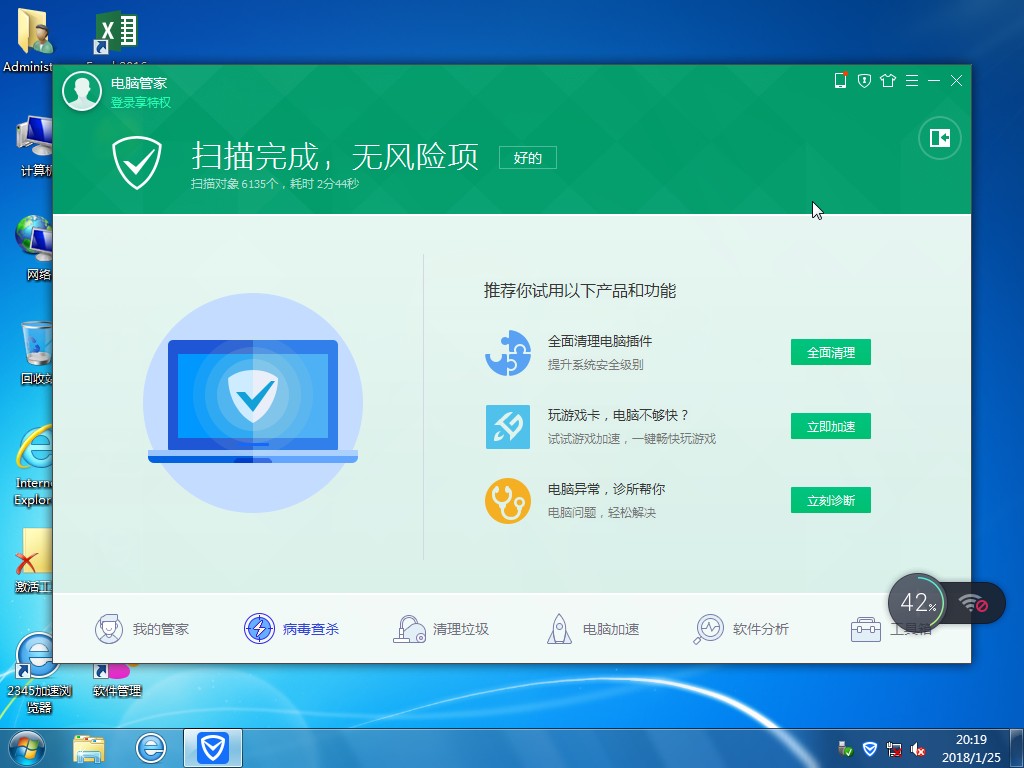
Task: Open the 计算机 desktop icon
Action: 35,146
